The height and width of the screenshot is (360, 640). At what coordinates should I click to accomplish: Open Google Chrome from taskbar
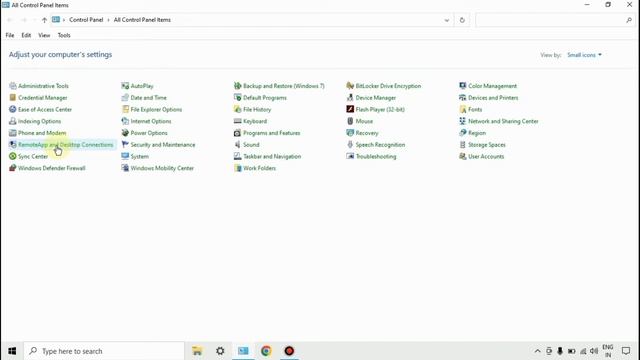[x=266, y=351]
